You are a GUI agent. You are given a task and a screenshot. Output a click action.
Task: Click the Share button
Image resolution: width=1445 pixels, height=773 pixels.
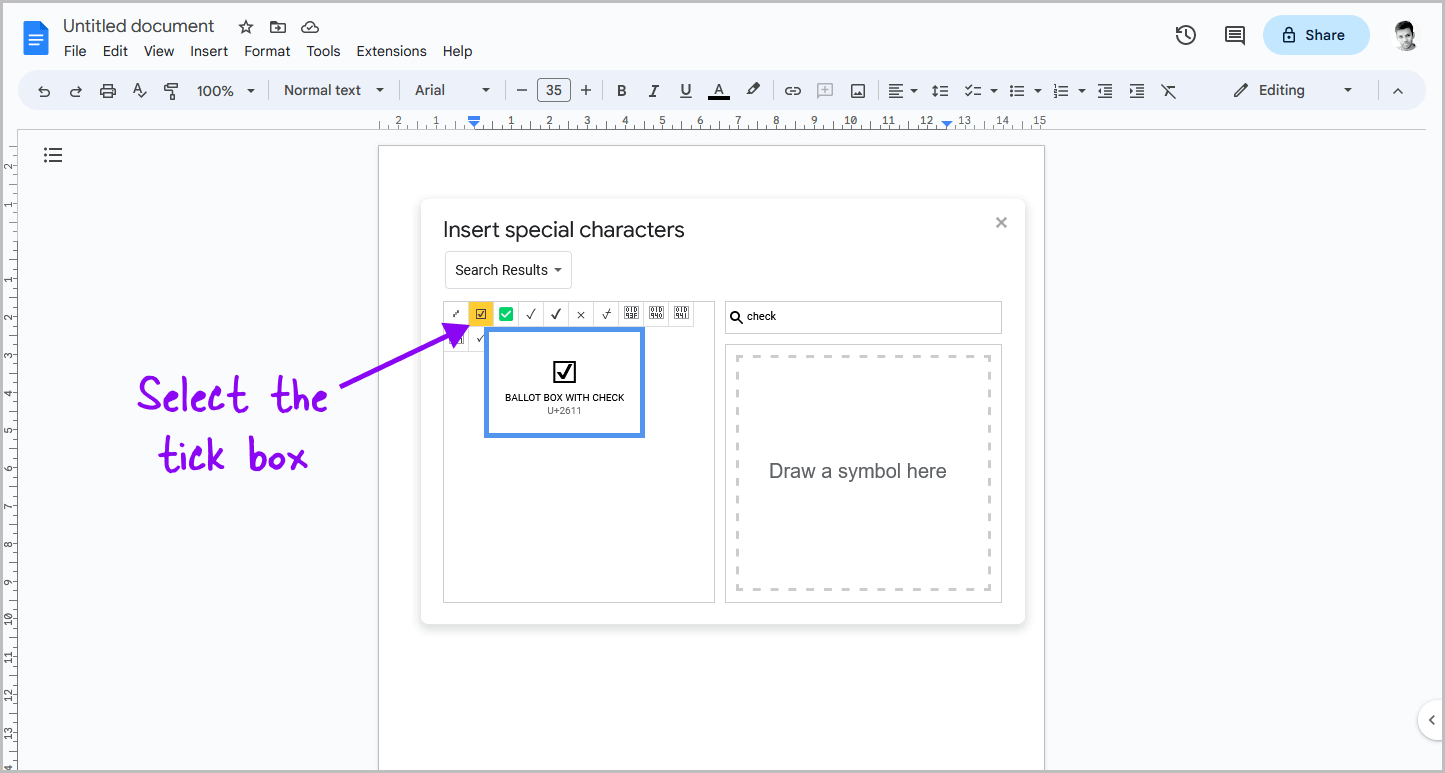pyautogui.click(x=1315, y=35)
